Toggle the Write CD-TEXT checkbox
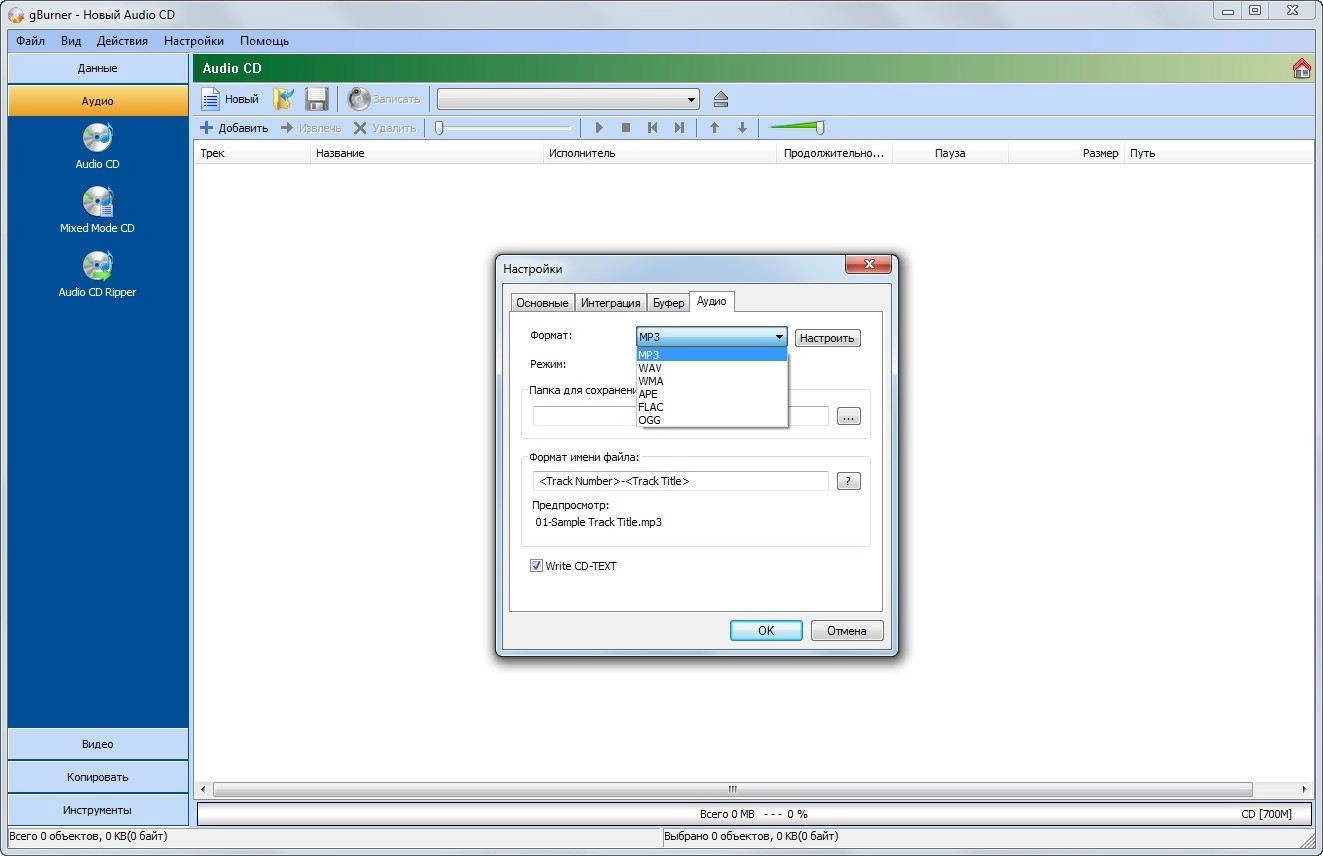The width and height of the screenshot is (1323, 856). tap(536, 566)
